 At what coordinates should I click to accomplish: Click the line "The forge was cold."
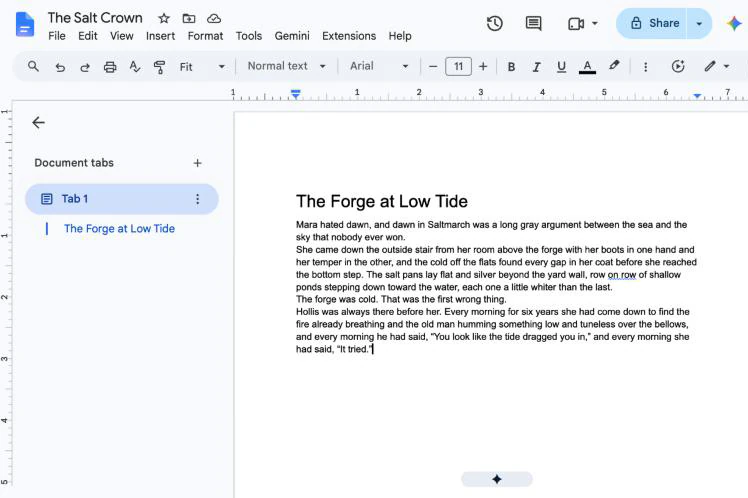coord(337,299)
